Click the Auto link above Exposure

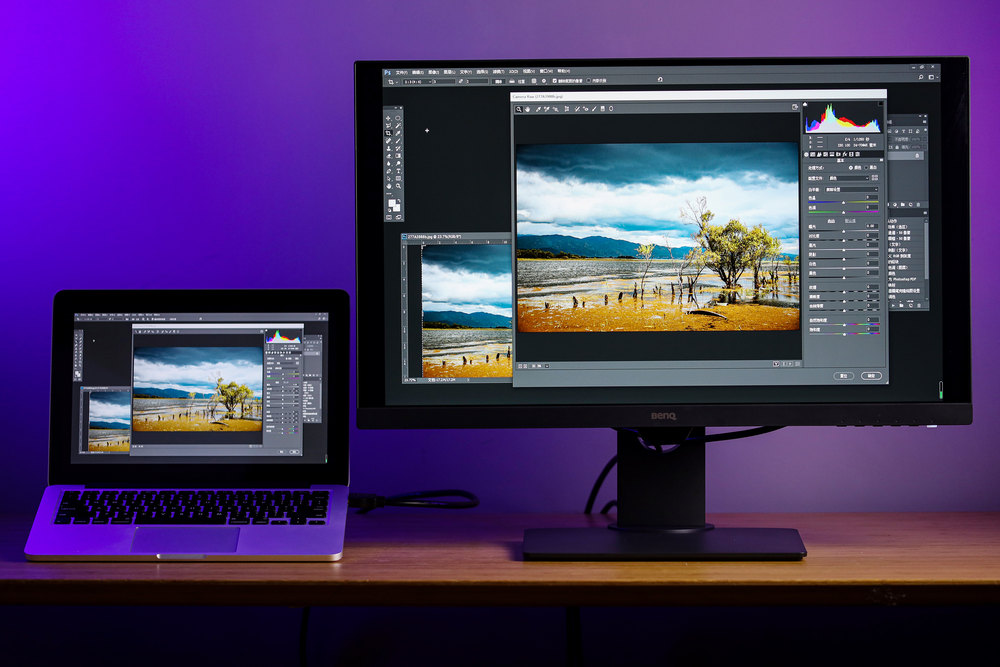[x=832, y=221]
